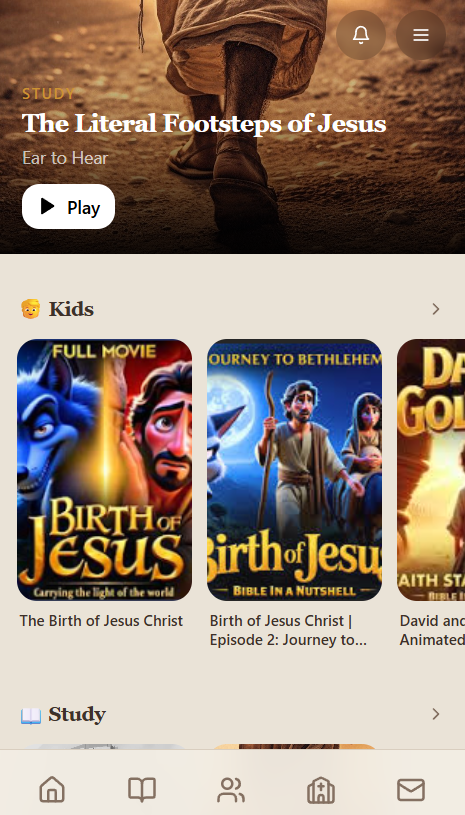Click the Kids section heading

71,309
